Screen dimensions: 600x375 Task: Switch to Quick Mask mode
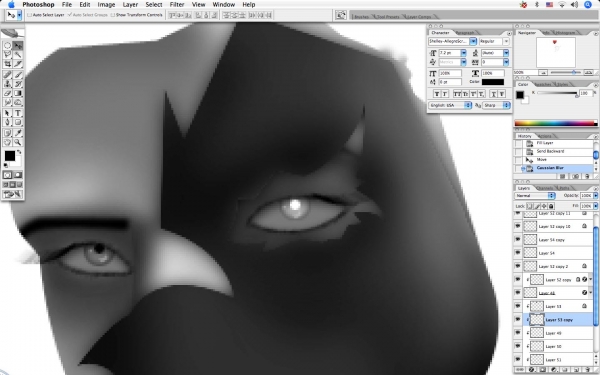[x=18, y=175]
